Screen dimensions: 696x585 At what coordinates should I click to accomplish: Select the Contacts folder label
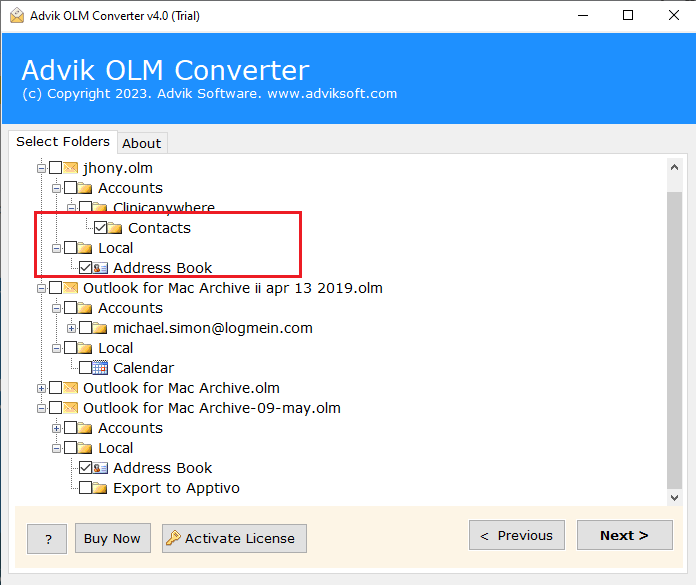(x=159, y=228)
